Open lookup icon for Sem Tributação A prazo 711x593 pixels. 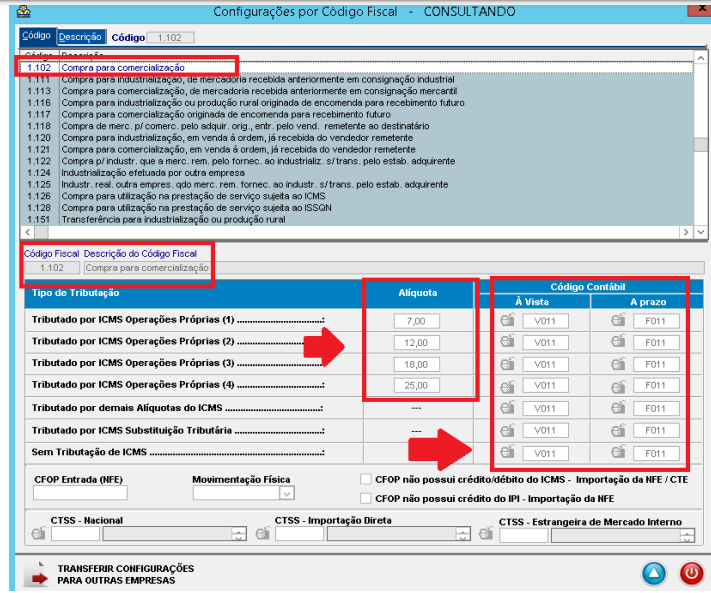[x=618, y=452]
